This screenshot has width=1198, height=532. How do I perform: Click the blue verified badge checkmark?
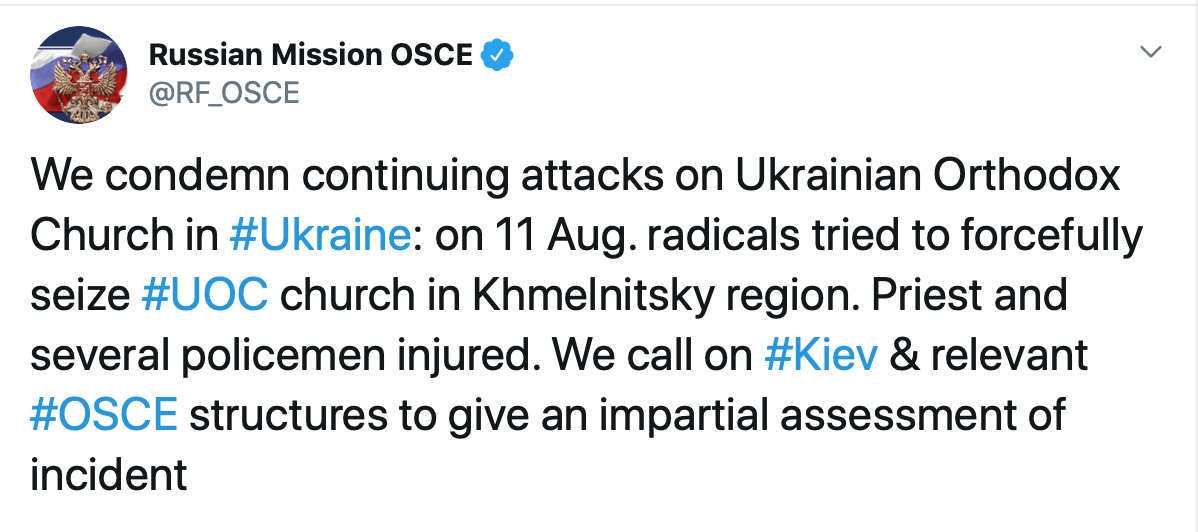click(x=496, y=55)
